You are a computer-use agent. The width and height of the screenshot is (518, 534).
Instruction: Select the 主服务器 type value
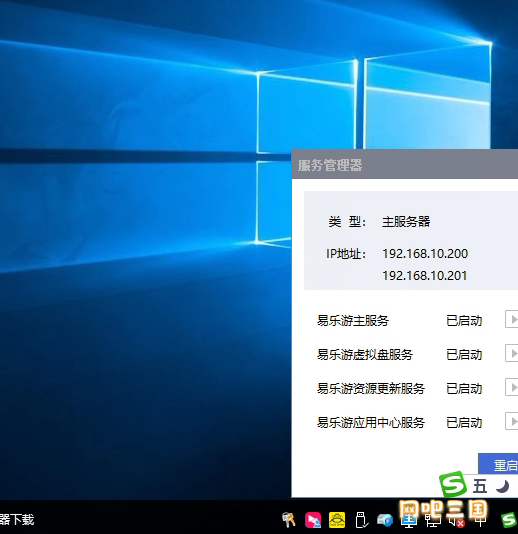pos(406,222)
